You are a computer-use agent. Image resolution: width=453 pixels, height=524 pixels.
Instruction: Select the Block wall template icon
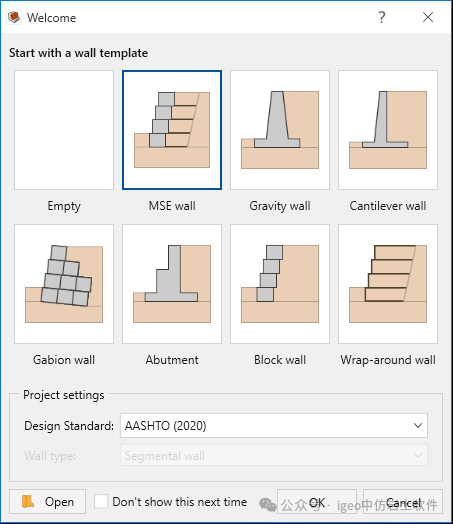coord(280,284)
